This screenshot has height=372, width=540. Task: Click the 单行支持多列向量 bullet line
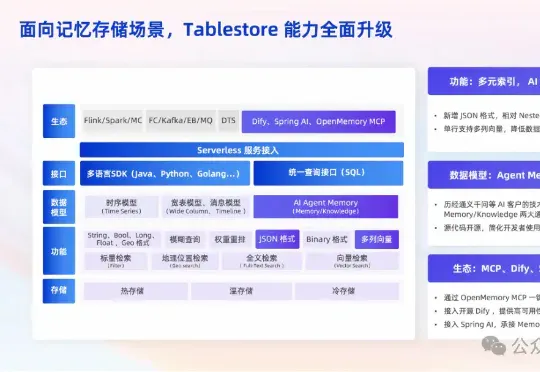[x=491, y=129]
